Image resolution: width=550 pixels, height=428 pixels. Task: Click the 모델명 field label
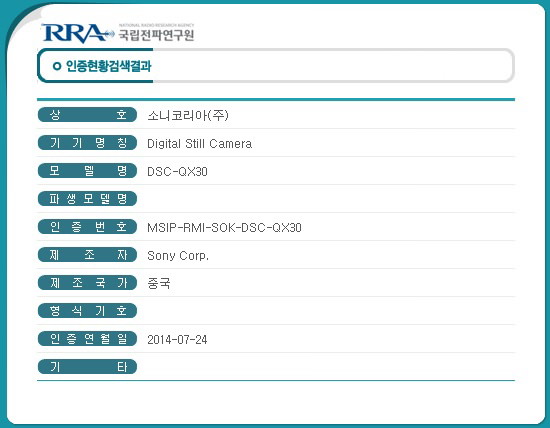[87, 171]
